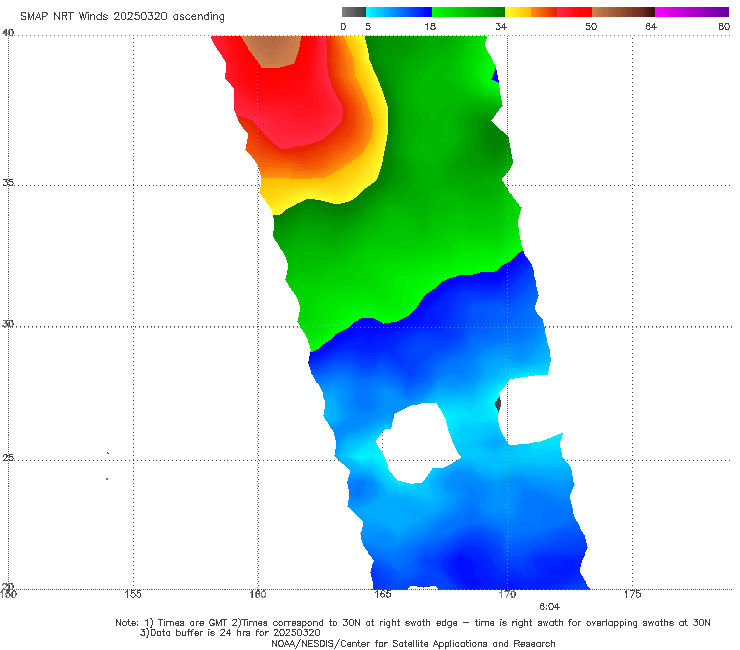
Task: Click the color bar label 50
Action: tap(591, 26)
